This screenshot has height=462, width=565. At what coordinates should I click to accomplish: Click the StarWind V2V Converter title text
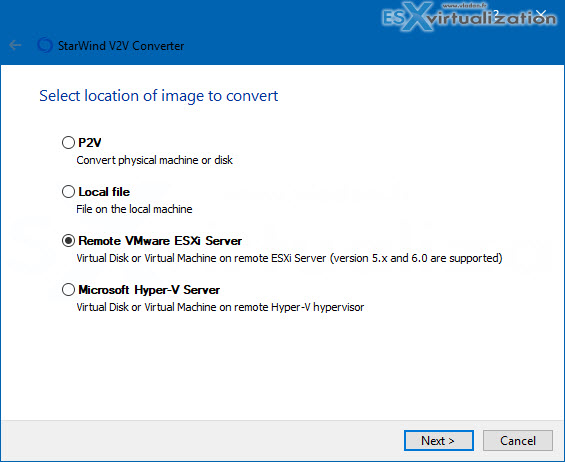[x=121, y=46]
